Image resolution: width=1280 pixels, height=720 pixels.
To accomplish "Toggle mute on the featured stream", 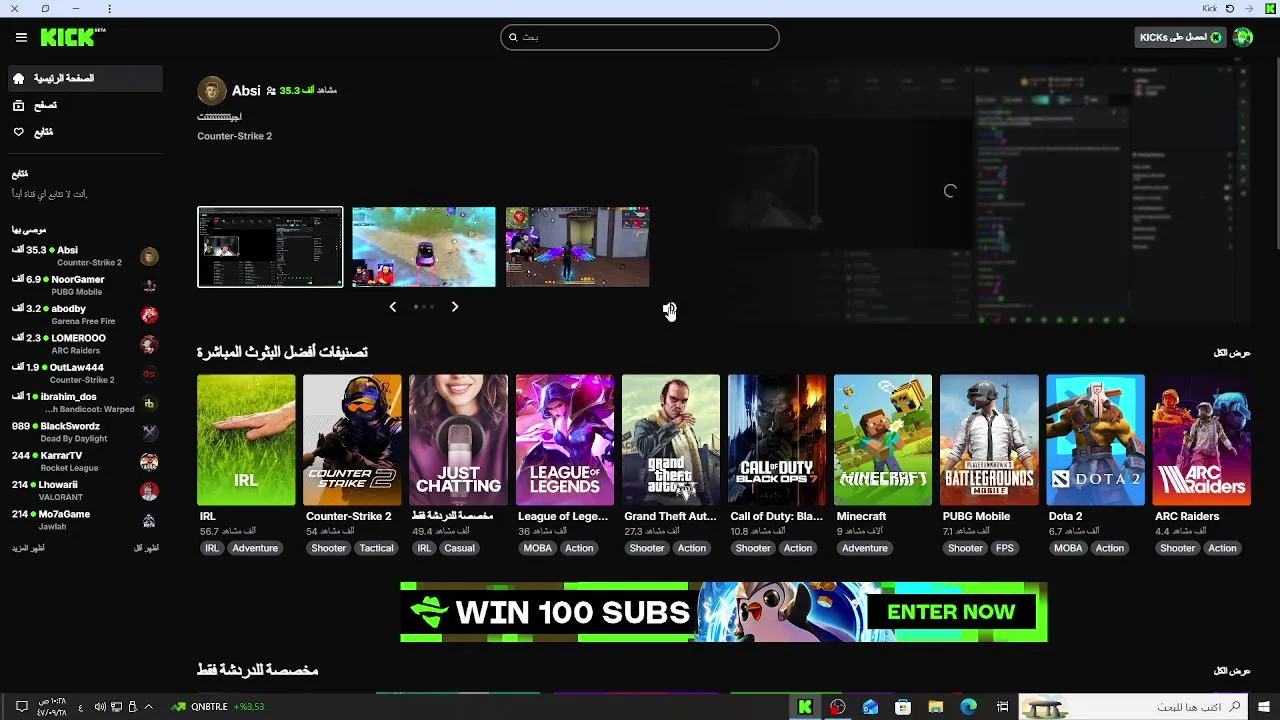I will point(669,310).
